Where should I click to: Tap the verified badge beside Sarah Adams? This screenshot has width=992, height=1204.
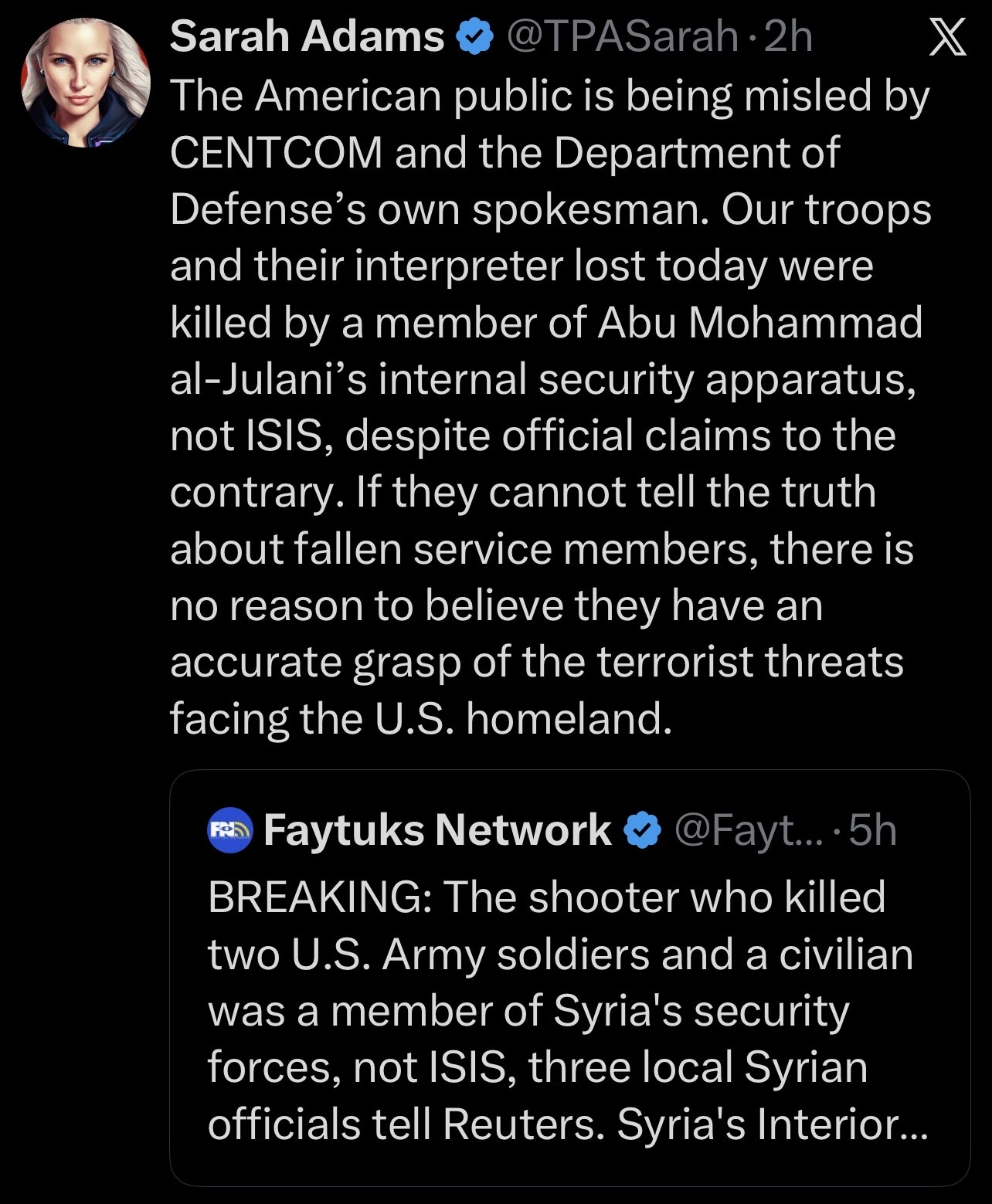pyautogui.click(x=477, y=36)
